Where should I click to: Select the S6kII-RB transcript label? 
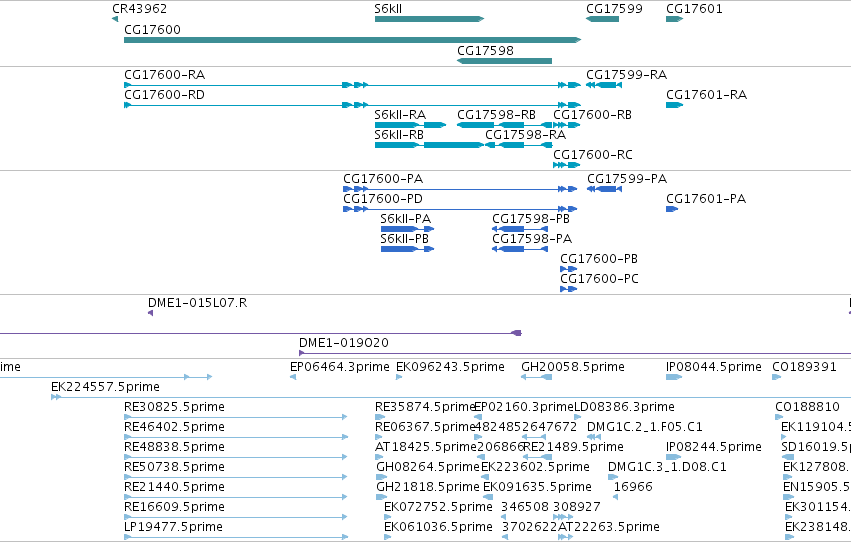399,135
